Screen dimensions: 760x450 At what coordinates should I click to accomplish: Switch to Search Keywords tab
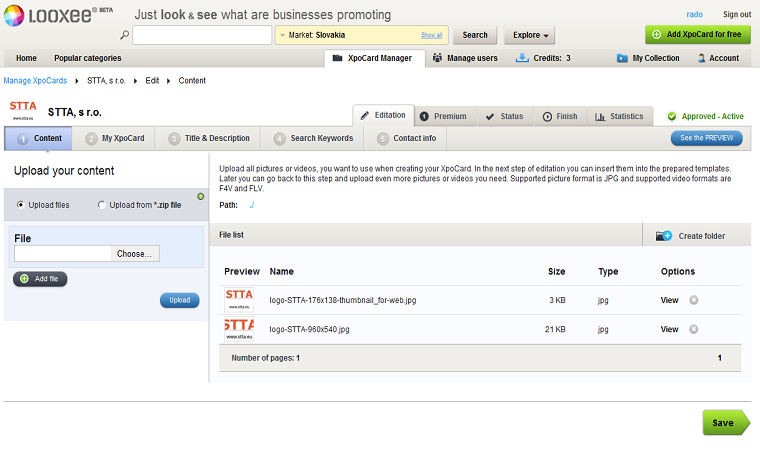[x=313, y=138]
